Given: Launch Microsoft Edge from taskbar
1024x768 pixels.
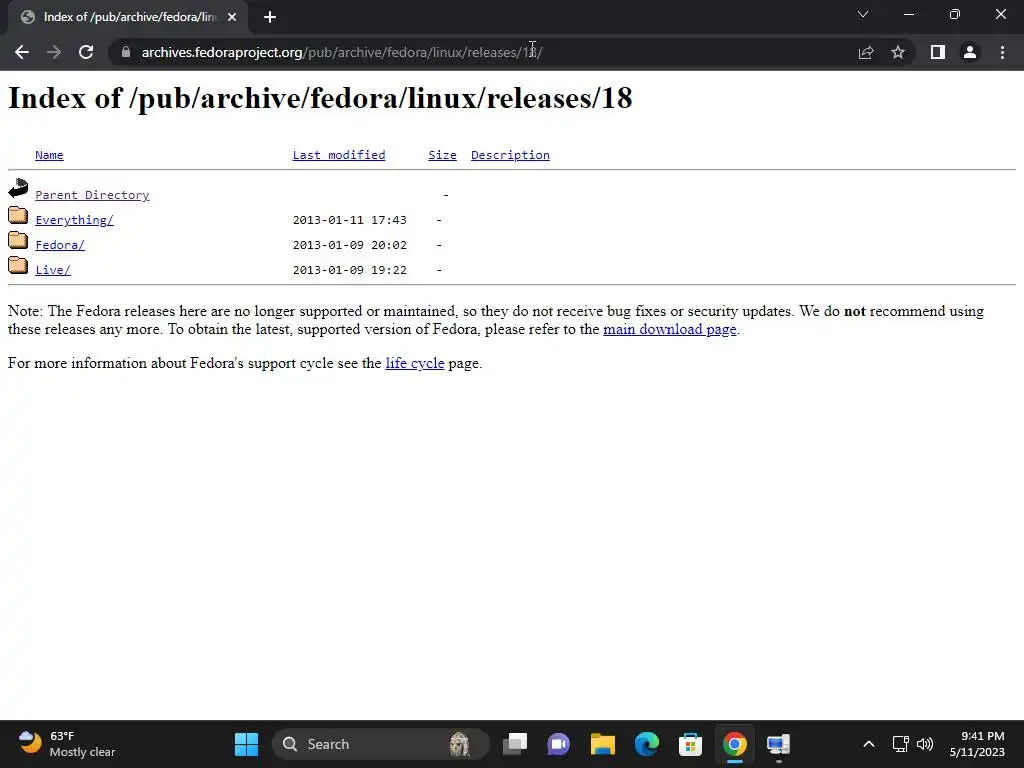Looking at the screenshot, I should (647, 744).
